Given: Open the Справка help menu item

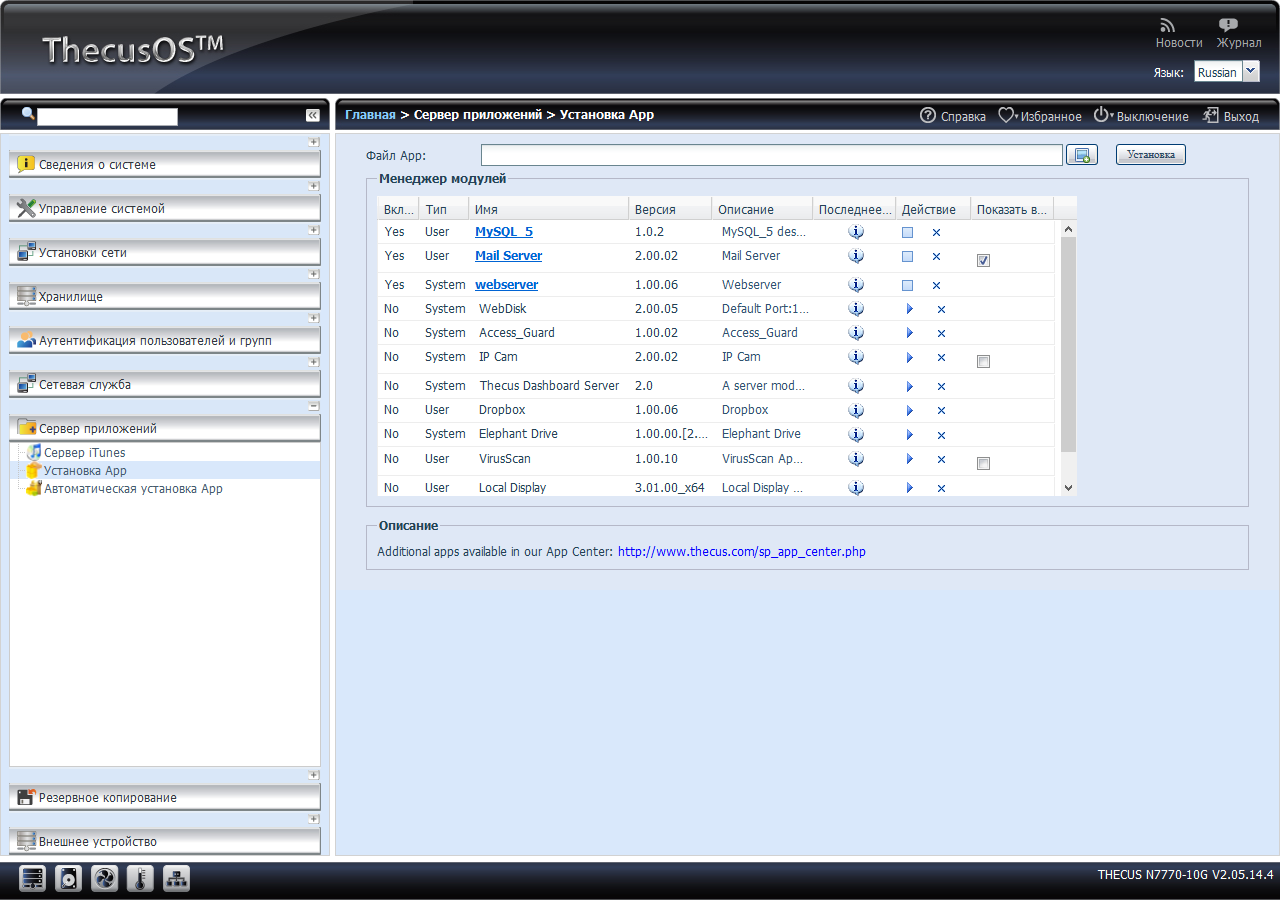Looking at the screenshot, I should pyautogui.click(x=953, y=116).
